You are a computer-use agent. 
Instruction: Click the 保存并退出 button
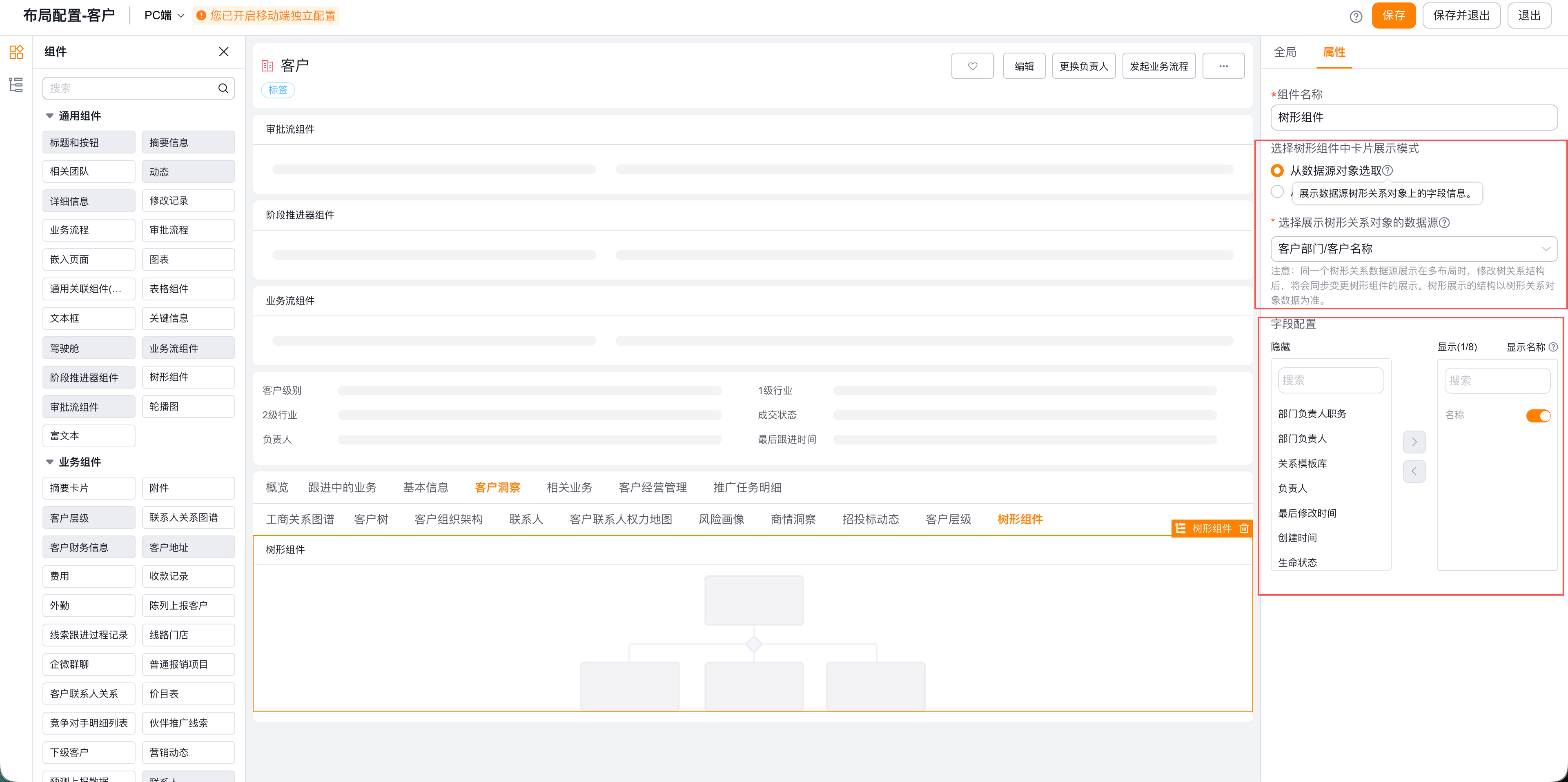point(1461,15)
